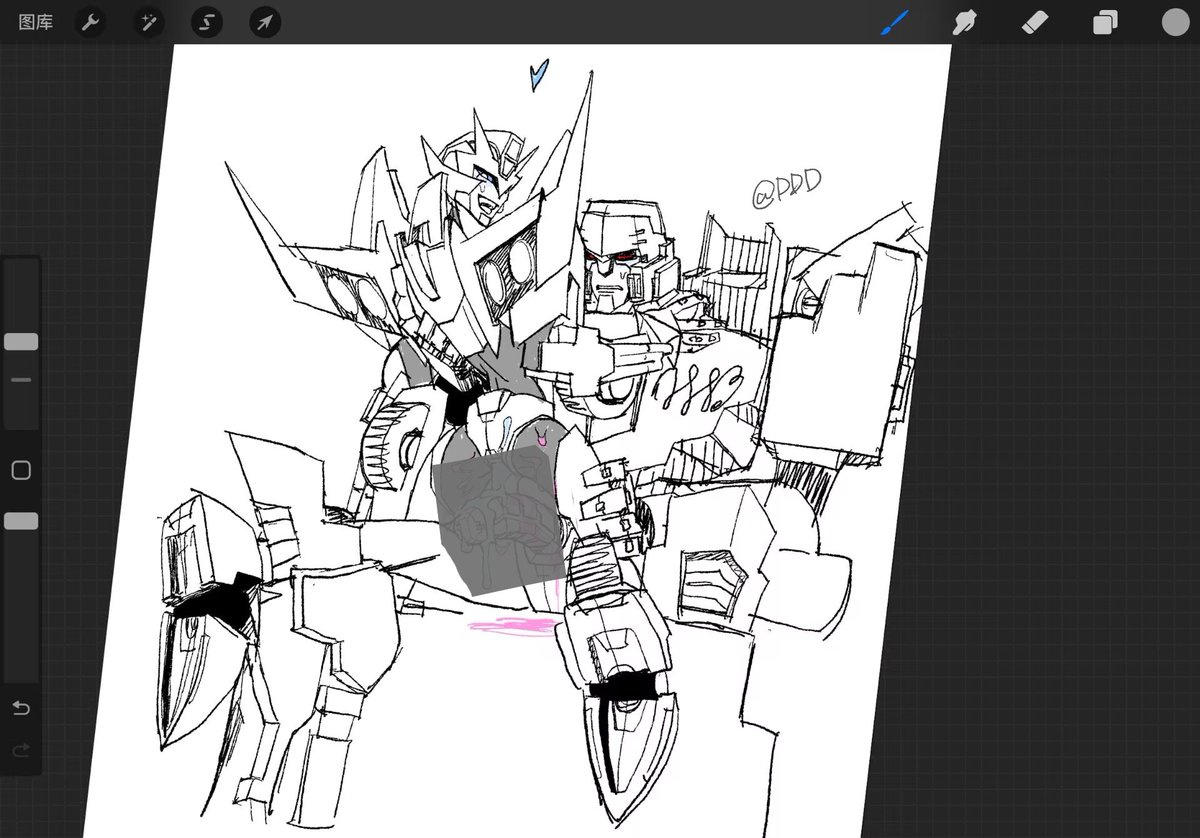Image resolution: width=1200 pixels, height=838 pixels.
Task: Open the Adjustments magic wand menu
Action: point(149,22)
